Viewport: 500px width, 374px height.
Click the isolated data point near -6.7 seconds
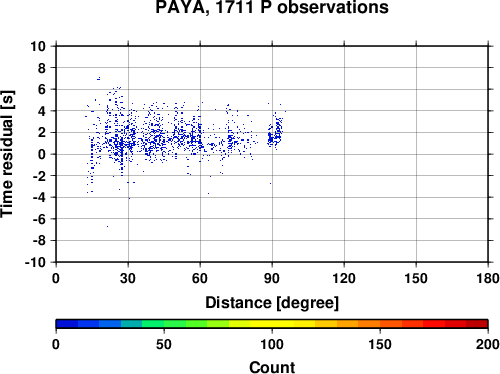point(107,226)
